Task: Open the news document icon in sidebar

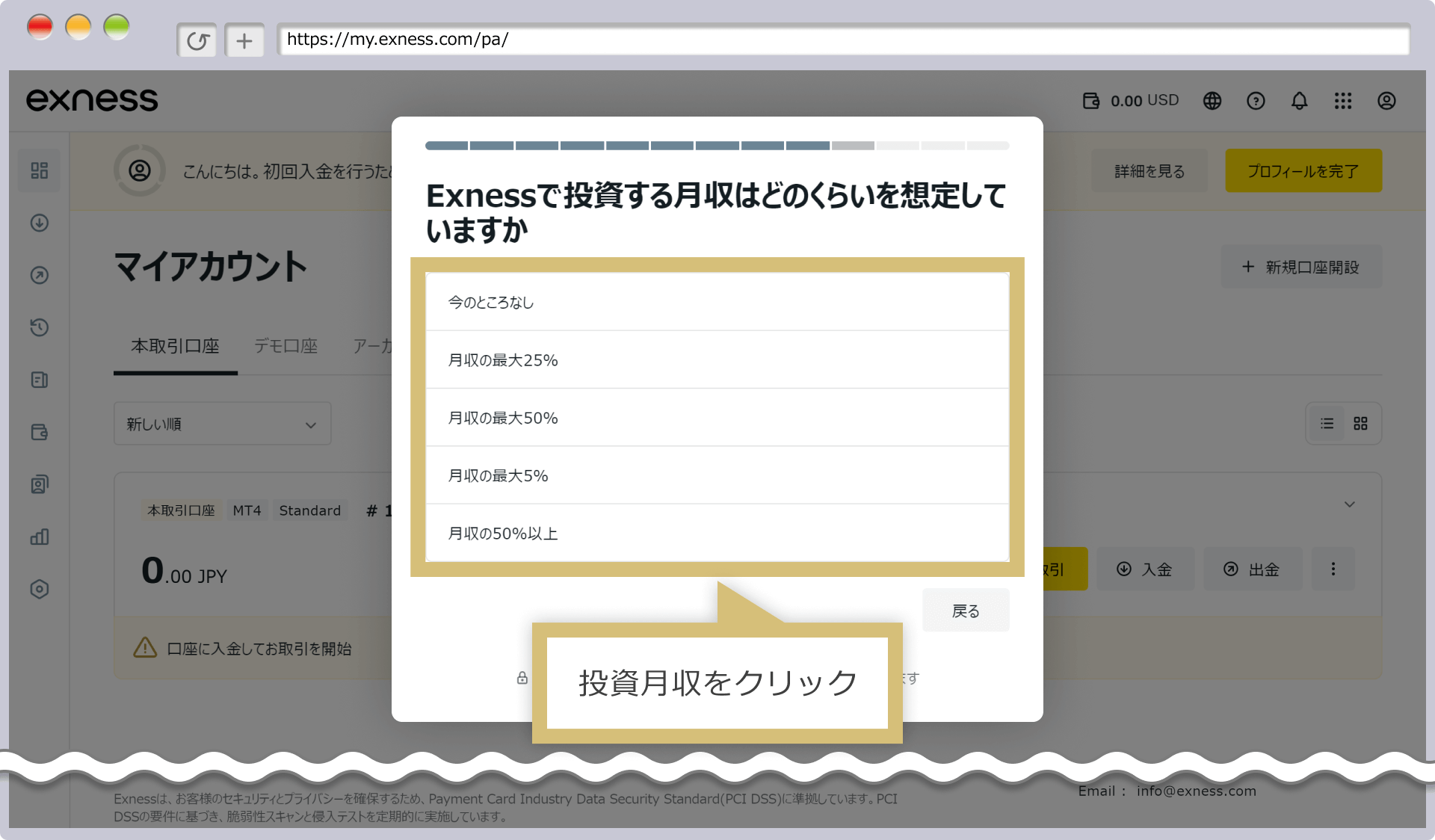Action: click(x=40, y=380)
